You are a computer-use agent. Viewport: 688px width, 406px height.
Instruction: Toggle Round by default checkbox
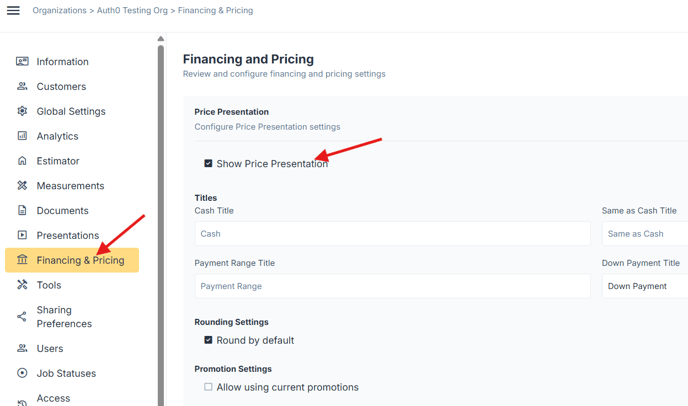point(208,340)
